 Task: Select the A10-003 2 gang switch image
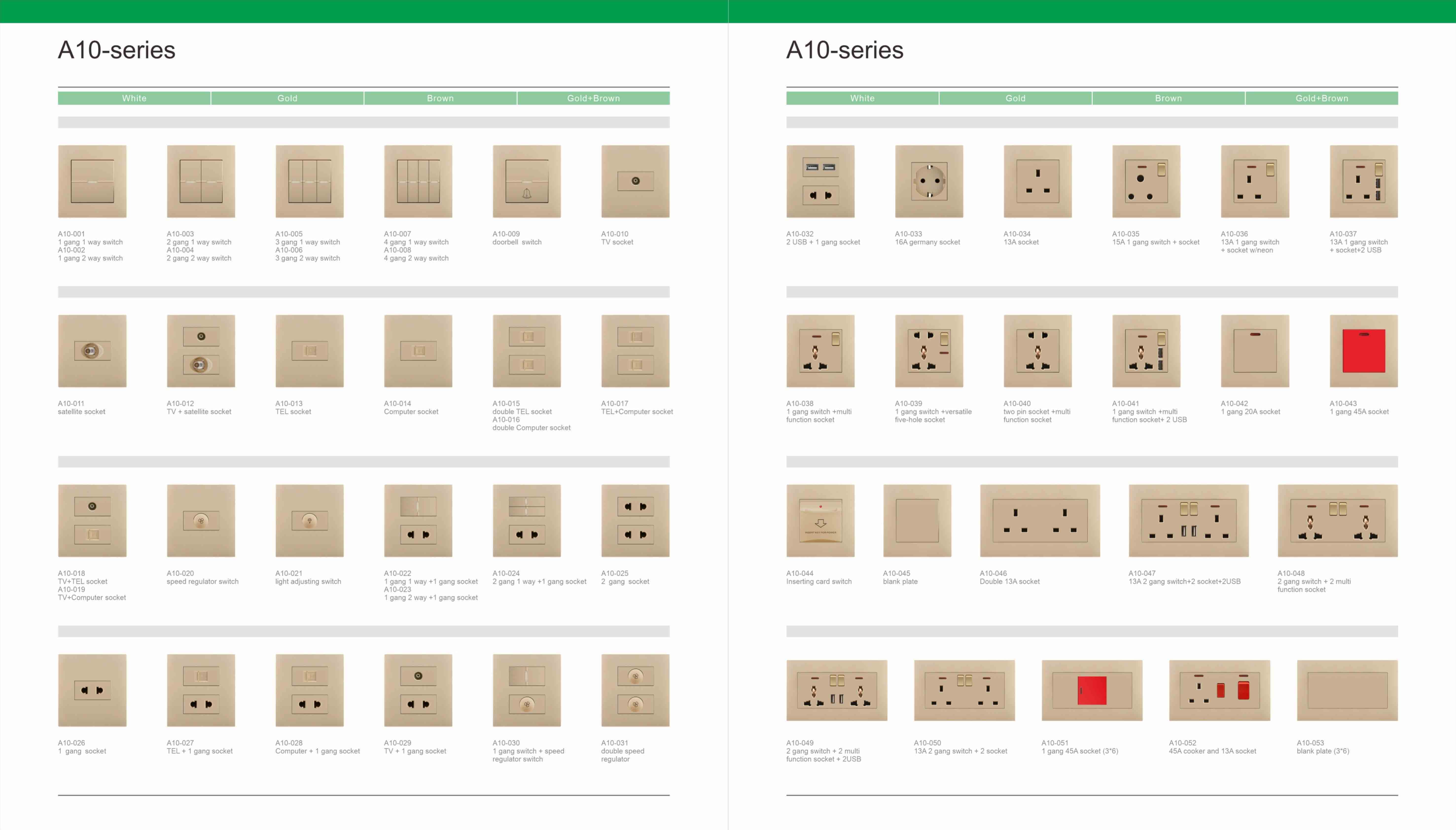pyautogui.click(x=201, y=181)
